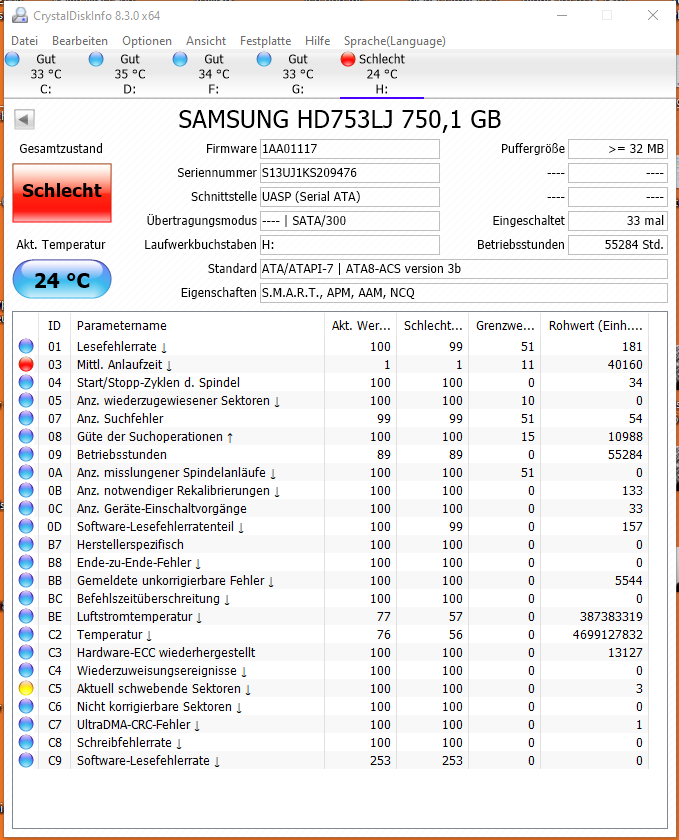Screen dimensions: 679x840
Task: Select raw value 387383319 of Luftstromtemperatur
Action: coord(611,617)
